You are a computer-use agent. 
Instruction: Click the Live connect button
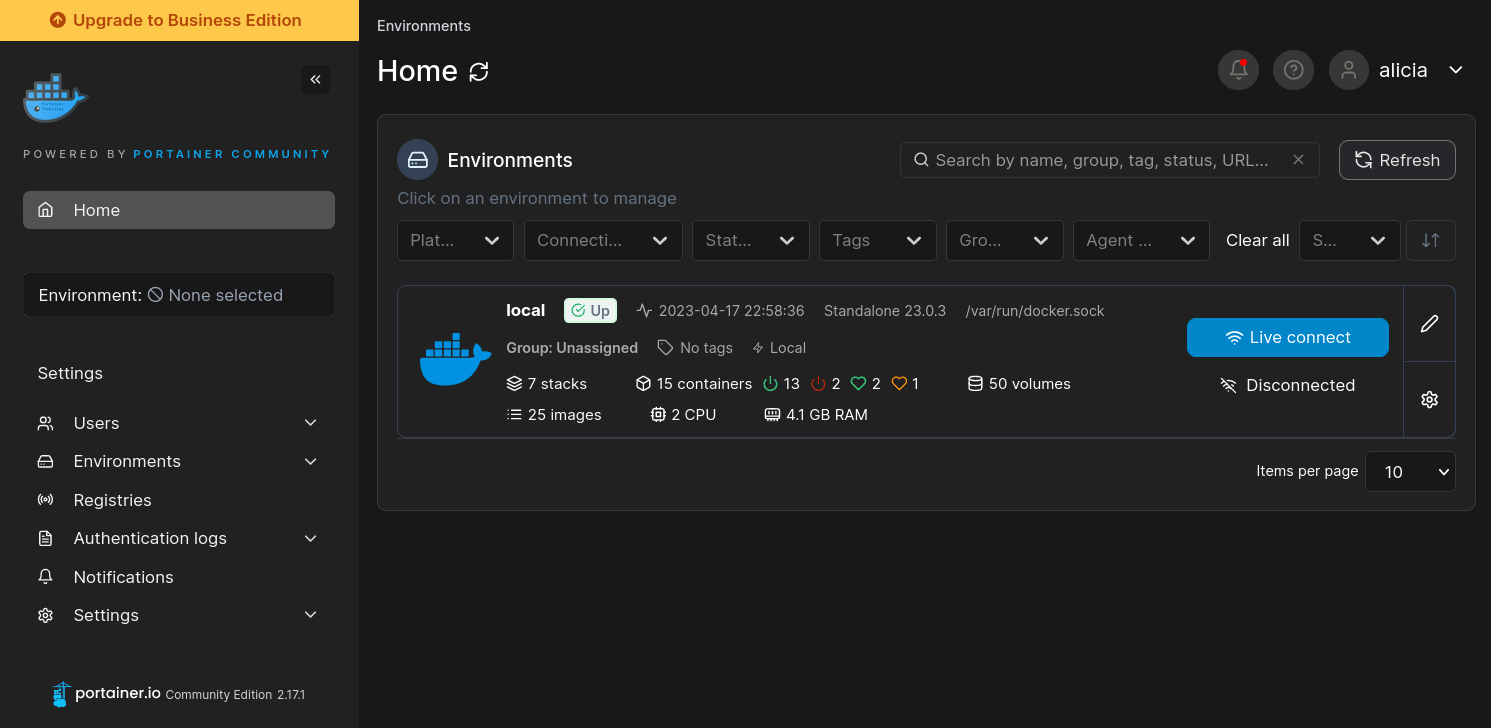click(x=1288, y=338)
